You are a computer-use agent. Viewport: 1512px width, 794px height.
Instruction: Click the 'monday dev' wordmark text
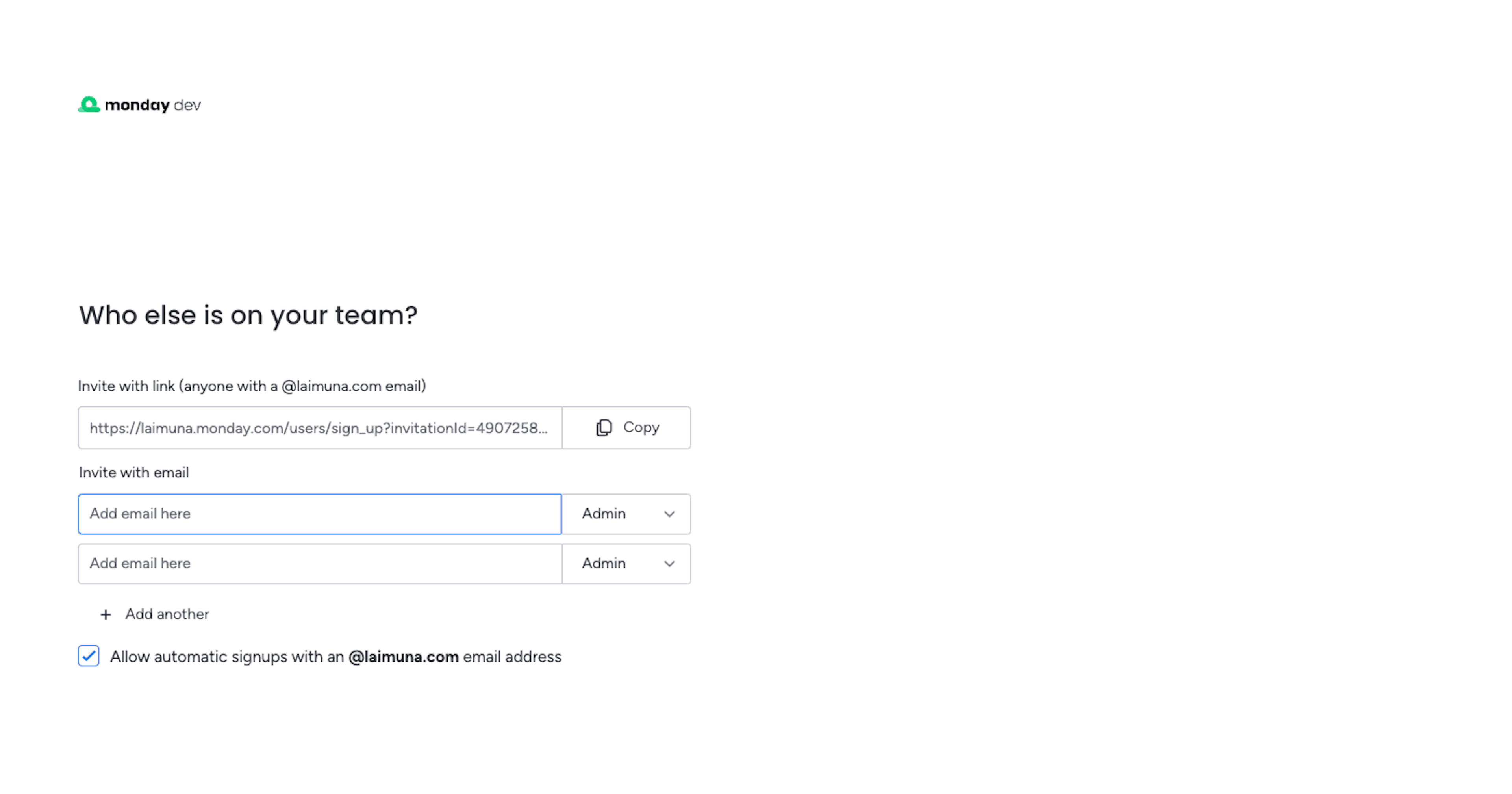153,105
